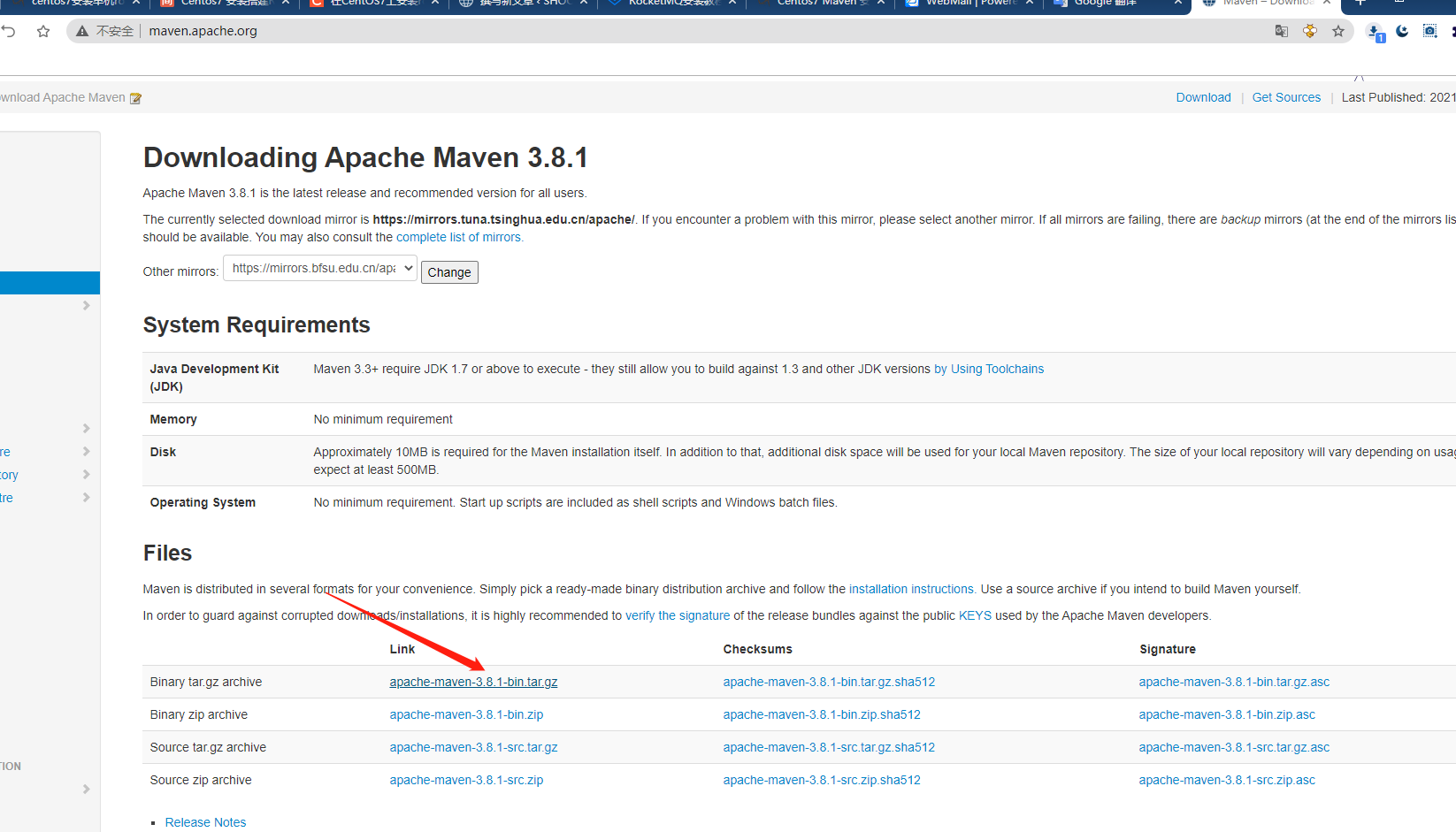Open the downloads icon with badge 1
Screen dimensions: 1456x832
click(x=1376, y=33)
